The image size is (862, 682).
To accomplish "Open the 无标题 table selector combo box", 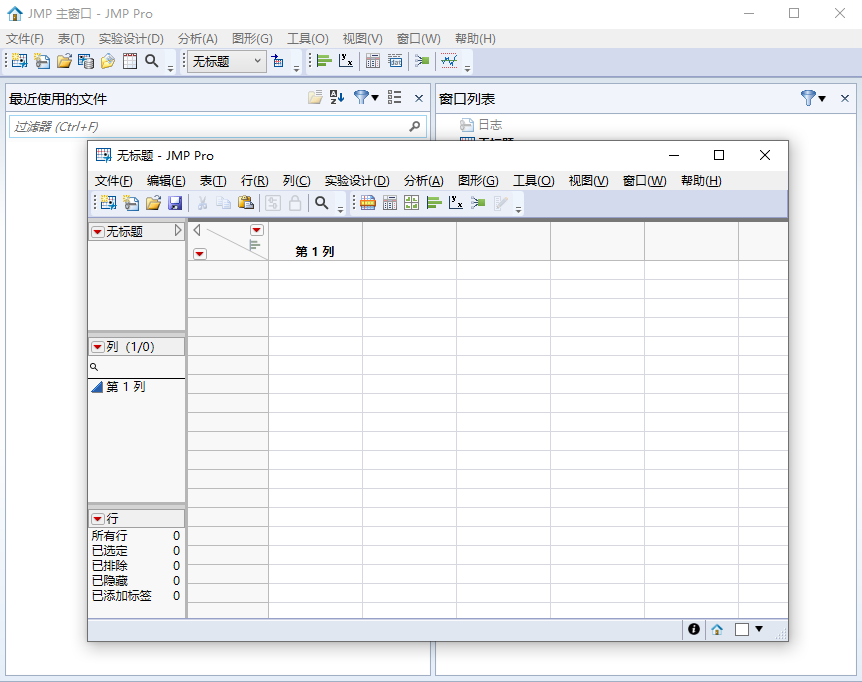I will [x=227, y=61].
